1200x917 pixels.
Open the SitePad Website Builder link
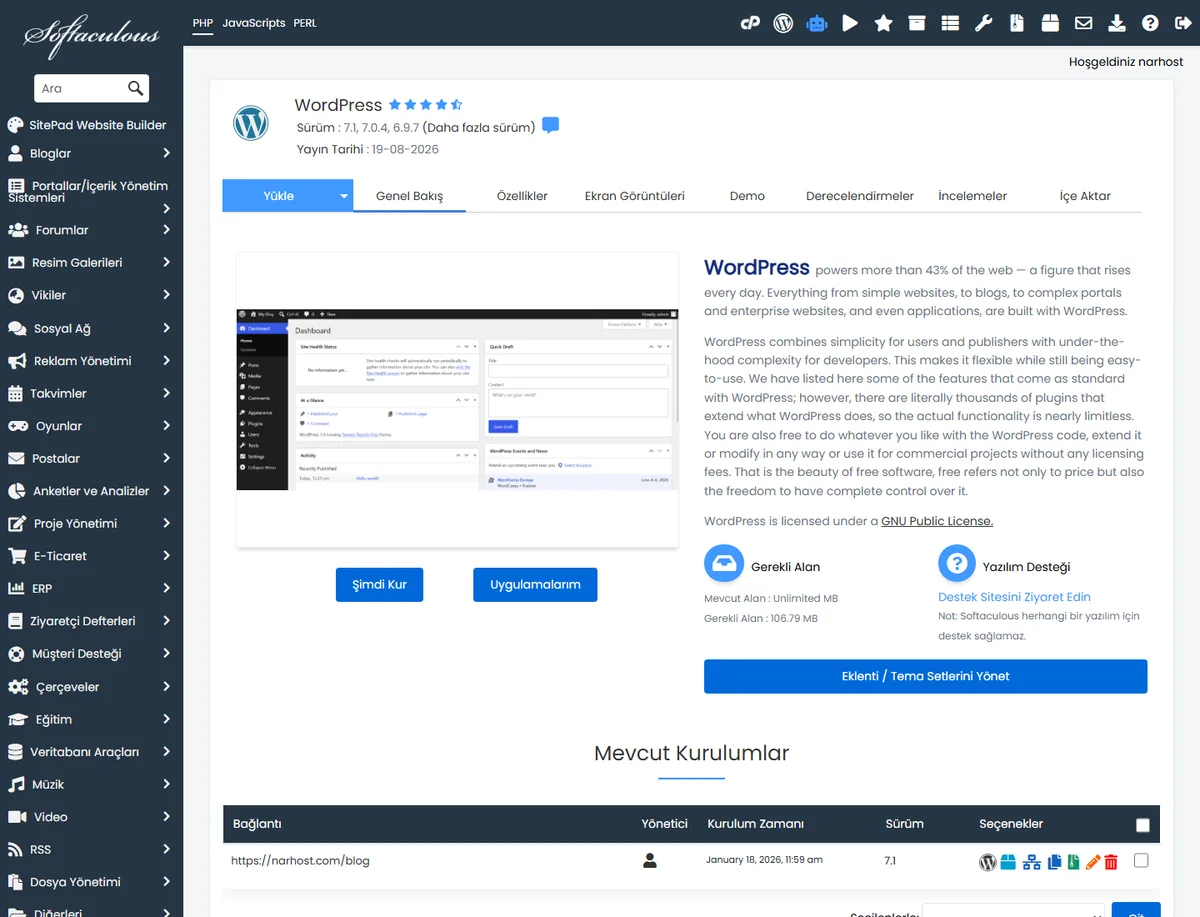click(x=87, y=125)
